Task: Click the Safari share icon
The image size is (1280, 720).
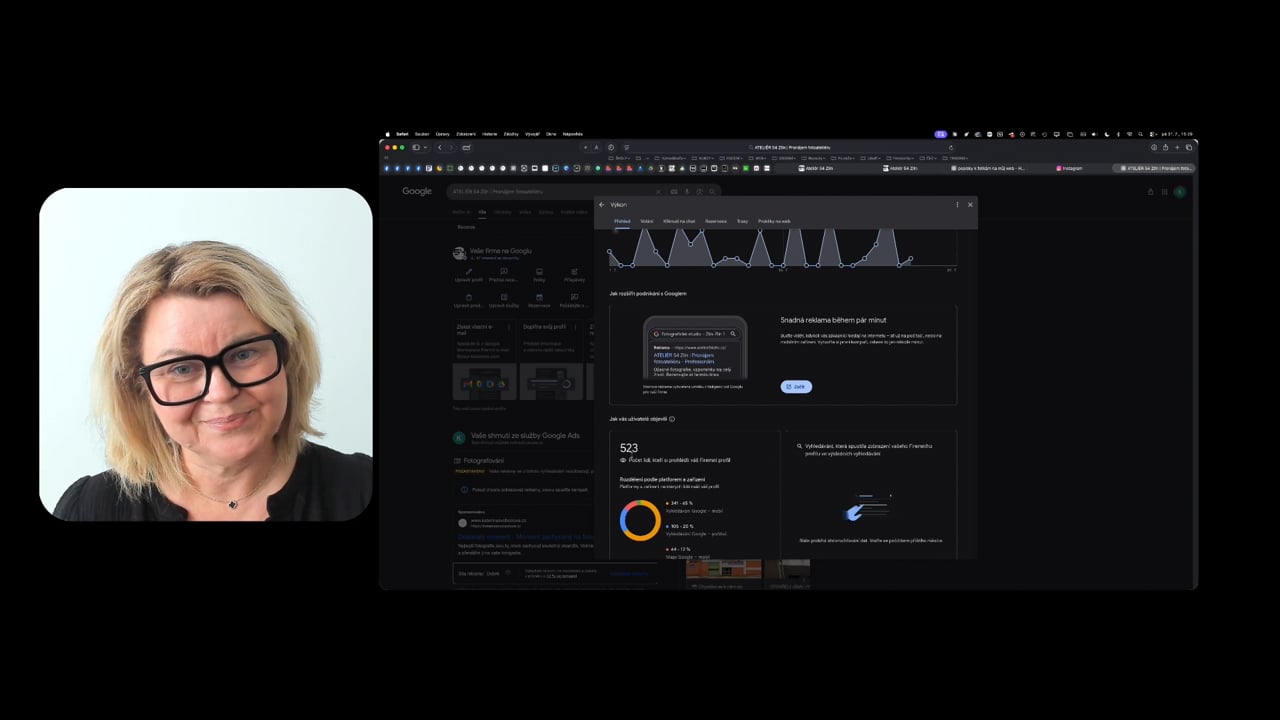Action: coord(1165,147)
